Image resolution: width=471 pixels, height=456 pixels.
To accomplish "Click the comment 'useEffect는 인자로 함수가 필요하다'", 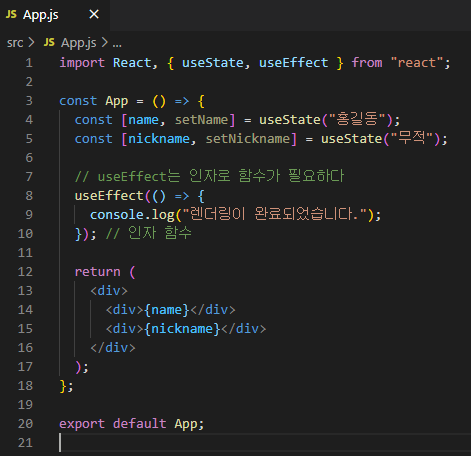I will pyautogui.click(x=209, y=176).
